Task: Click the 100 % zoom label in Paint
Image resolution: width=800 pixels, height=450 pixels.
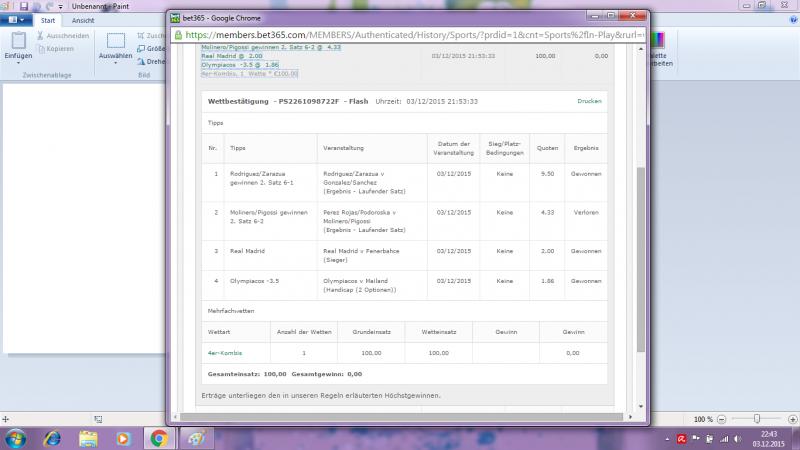Action: pyautogui.click(x=703, y=419)
